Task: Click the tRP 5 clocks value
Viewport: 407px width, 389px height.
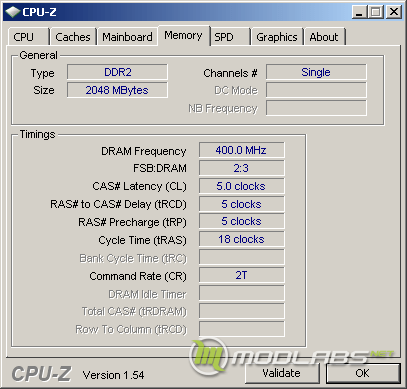Action: (x=242, y=221)
